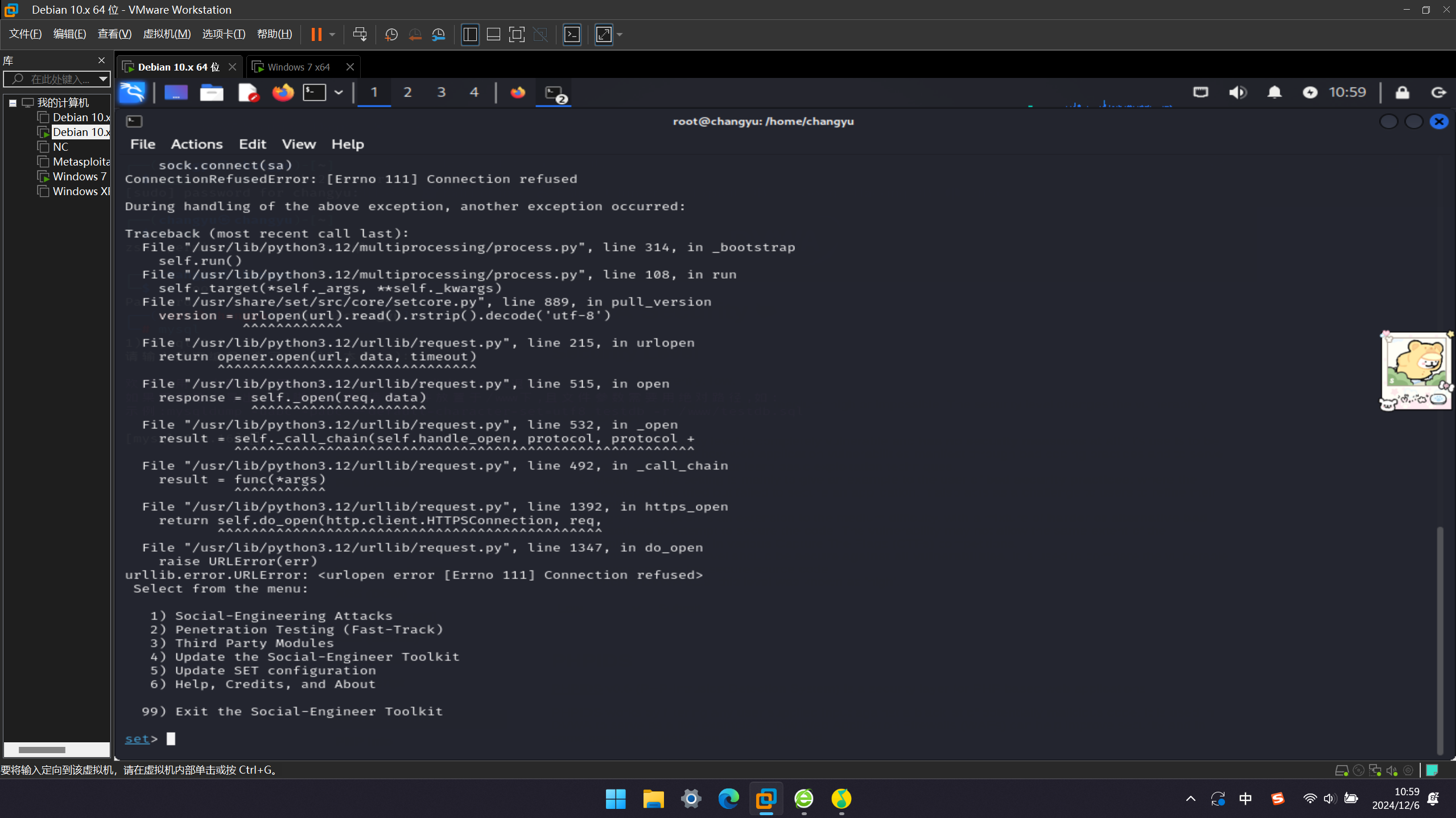
Task: Switch to the Windows 7 x64 tab
Action: [x=298, y=67]
